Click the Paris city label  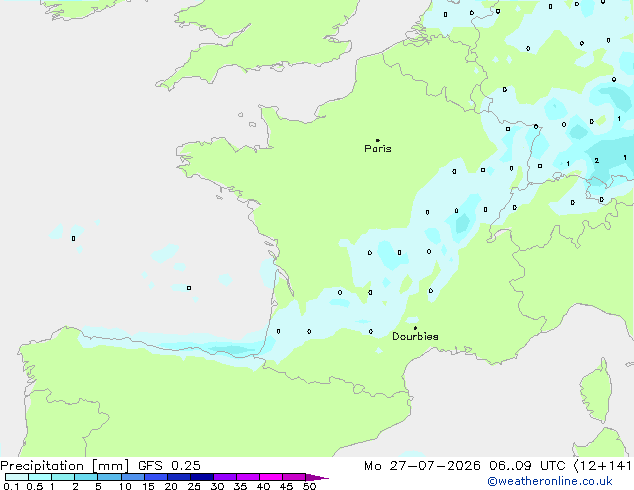pos(378,149)
